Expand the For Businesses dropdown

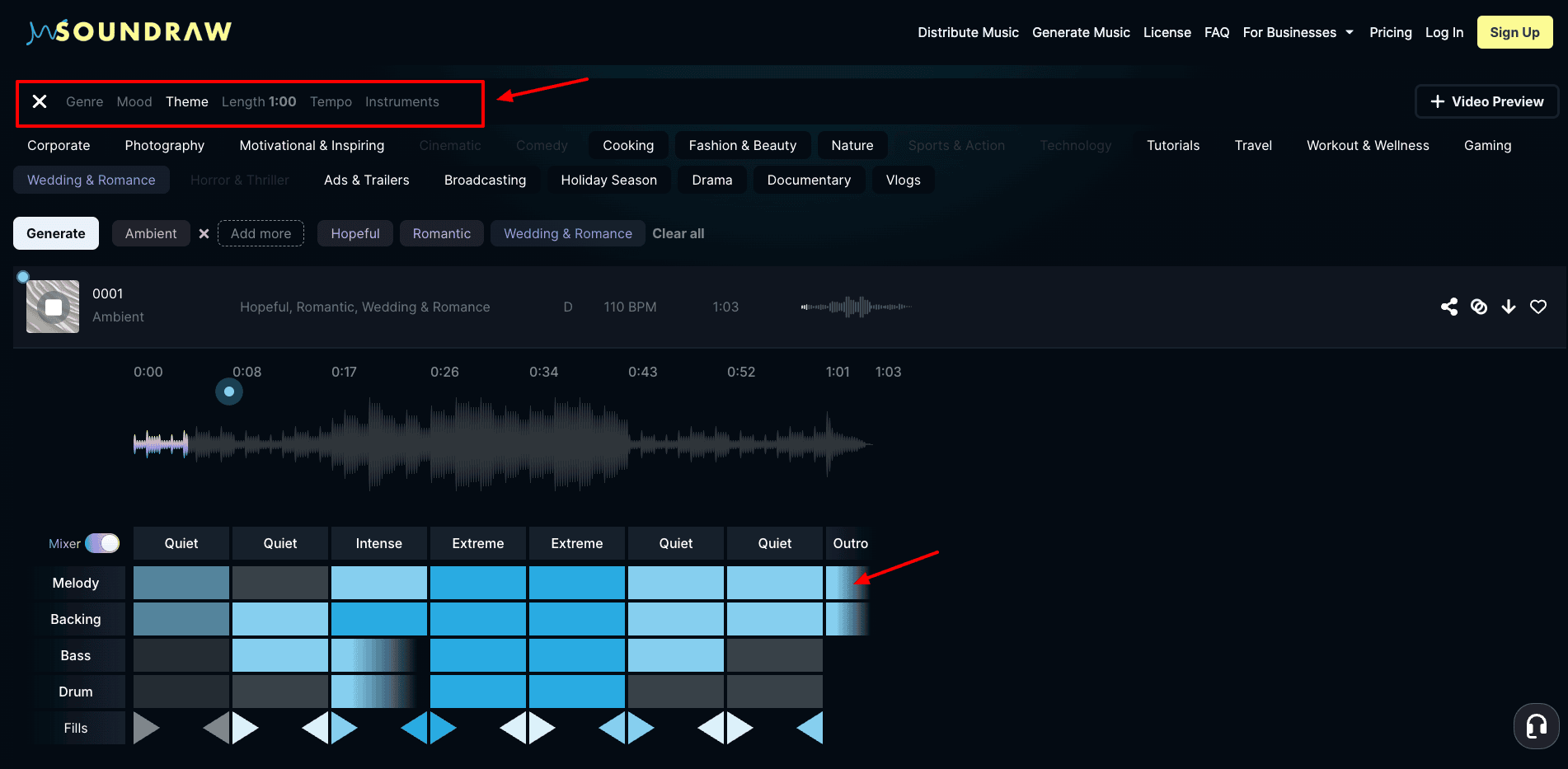coord(1298,32)
